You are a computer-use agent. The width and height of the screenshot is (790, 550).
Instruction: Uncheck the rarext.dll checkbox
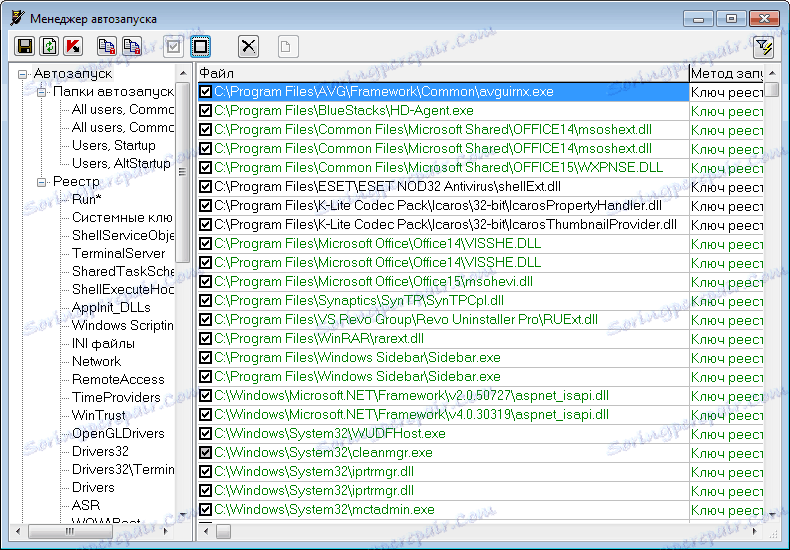205,338
